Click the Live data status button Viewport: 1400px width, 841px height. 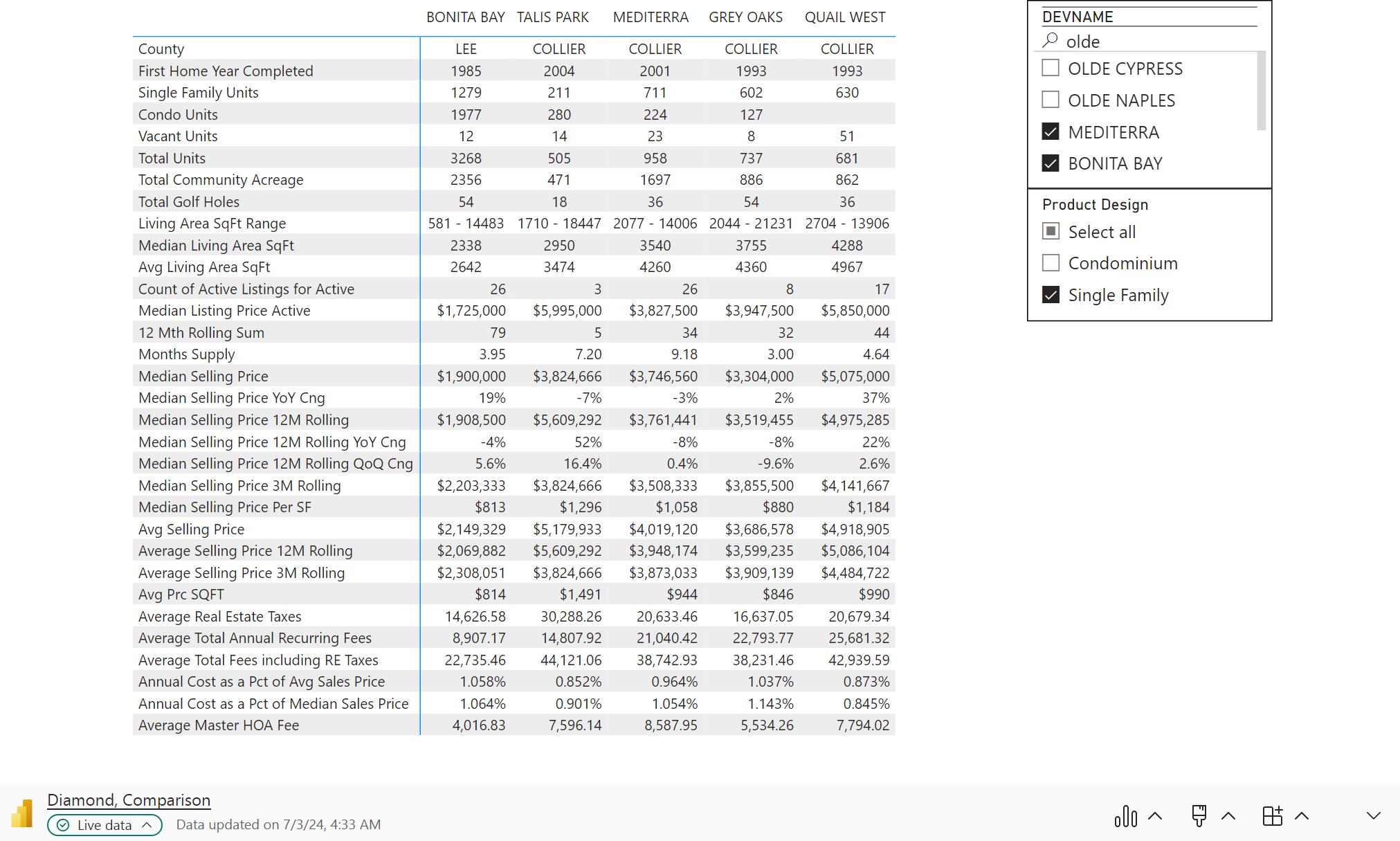tap(104, 825)
